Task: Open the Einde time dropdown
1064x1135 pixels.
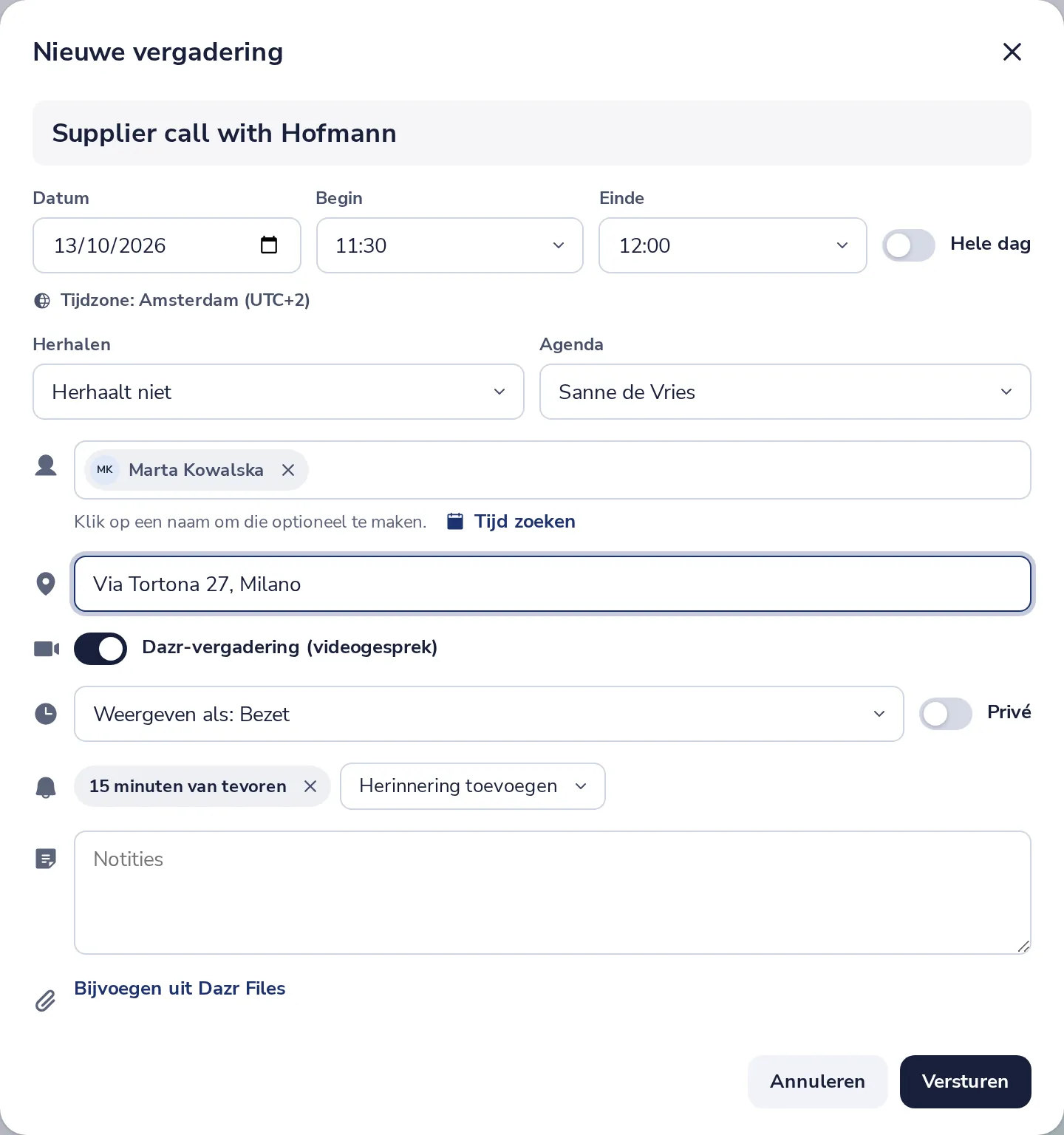Action: [x=733, y=245]
